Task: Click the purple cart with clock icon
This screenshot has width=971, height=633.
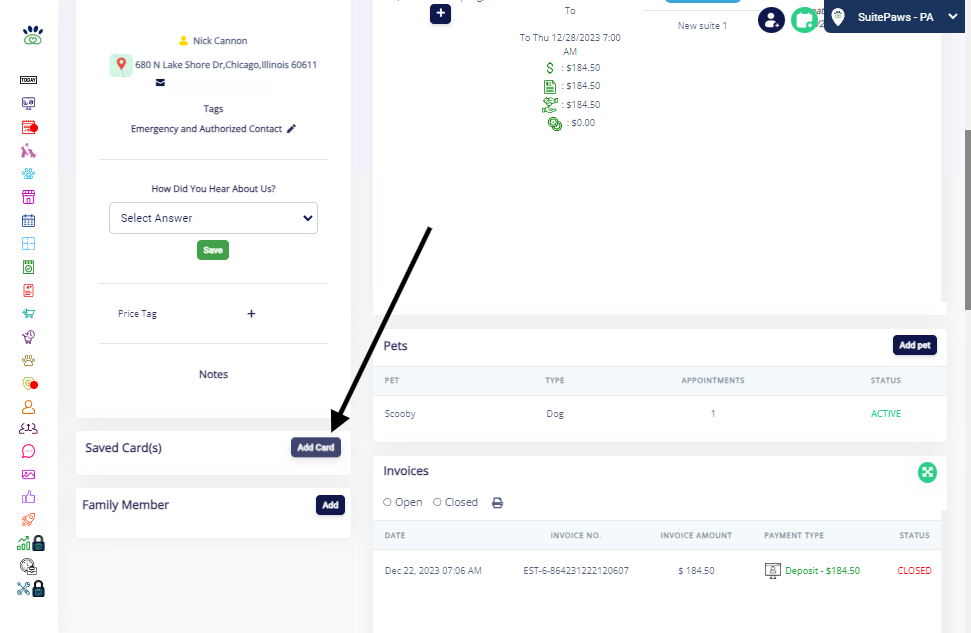Action: (x=28, y=337)
